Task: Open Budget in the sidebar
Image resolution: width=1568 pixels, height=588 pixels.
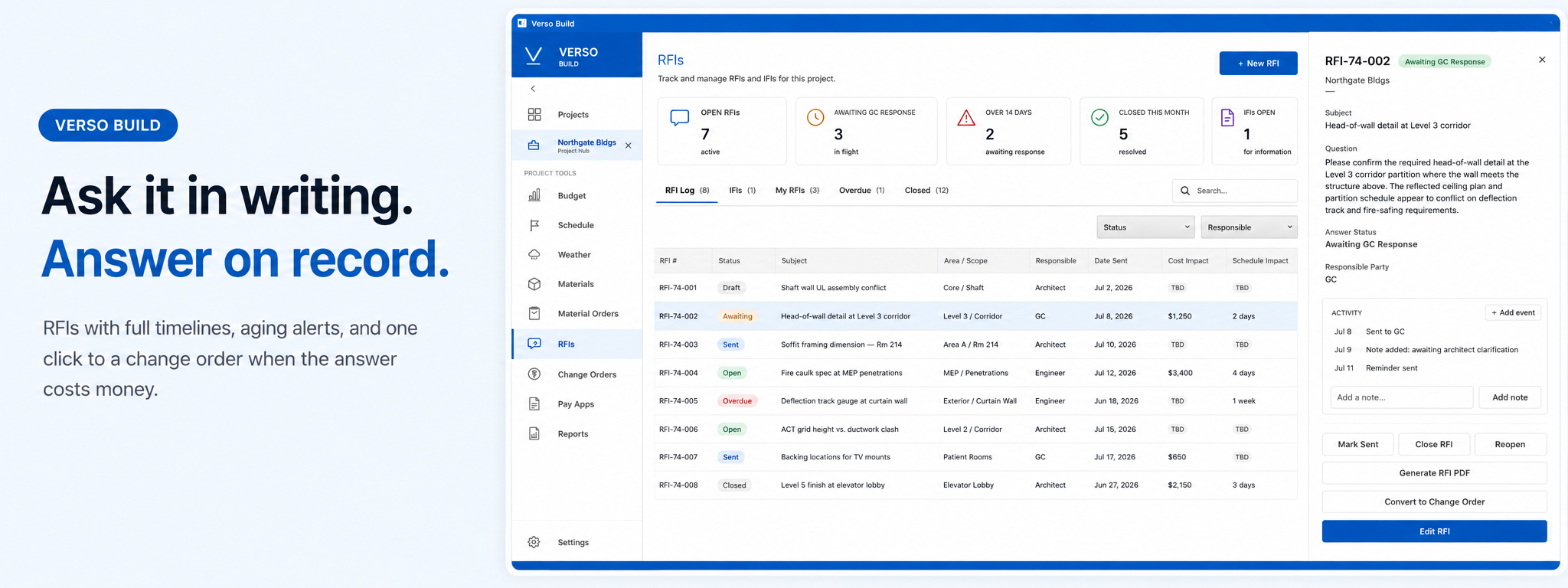Action: click(x=577, y=195)
